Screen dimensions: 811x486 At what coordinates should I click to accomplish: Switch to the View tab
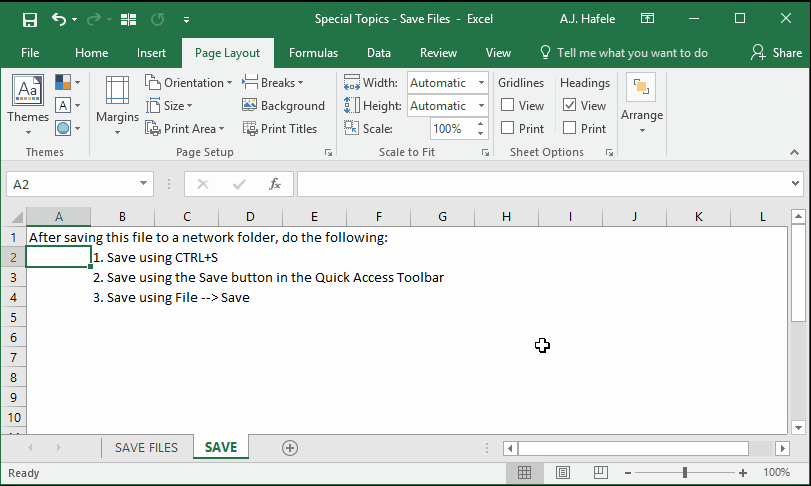pos(498,53)
